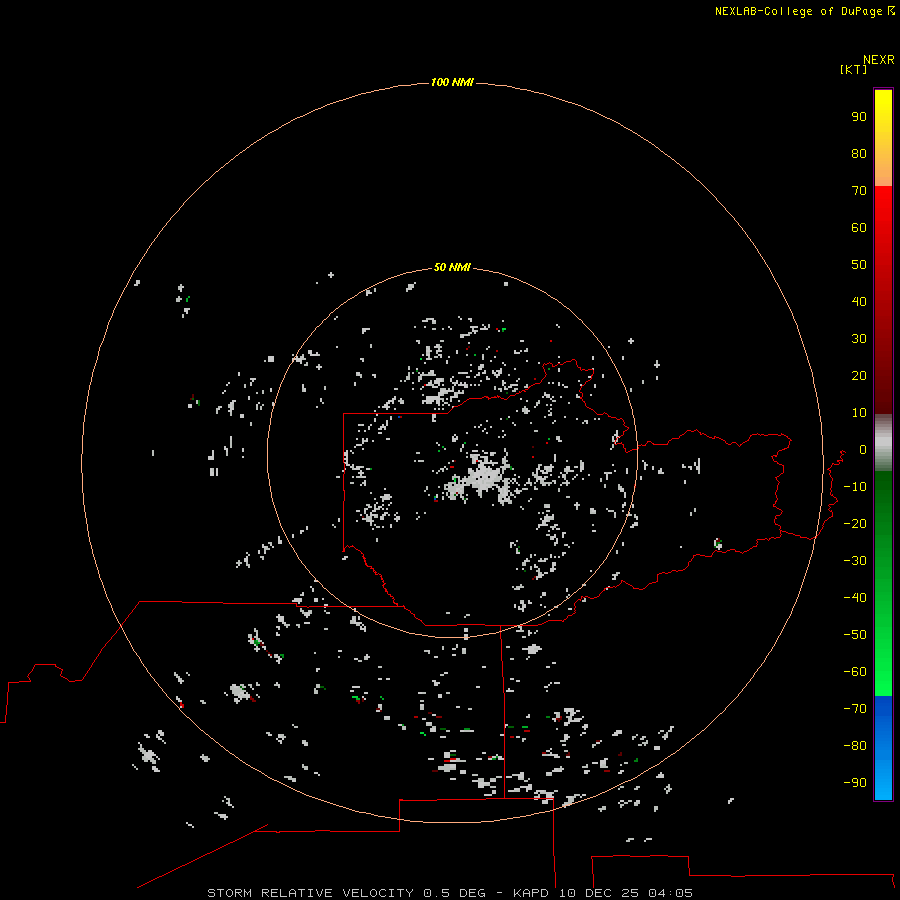Click the 90 value on velocity scale

click(x=859, y=117)
